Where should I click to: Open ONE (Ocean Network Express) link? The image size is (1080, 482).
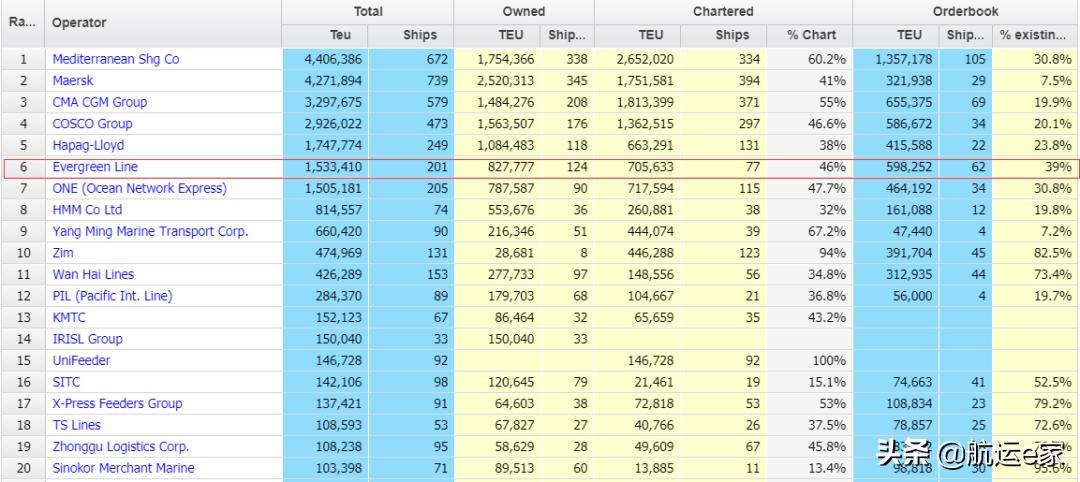139,188
